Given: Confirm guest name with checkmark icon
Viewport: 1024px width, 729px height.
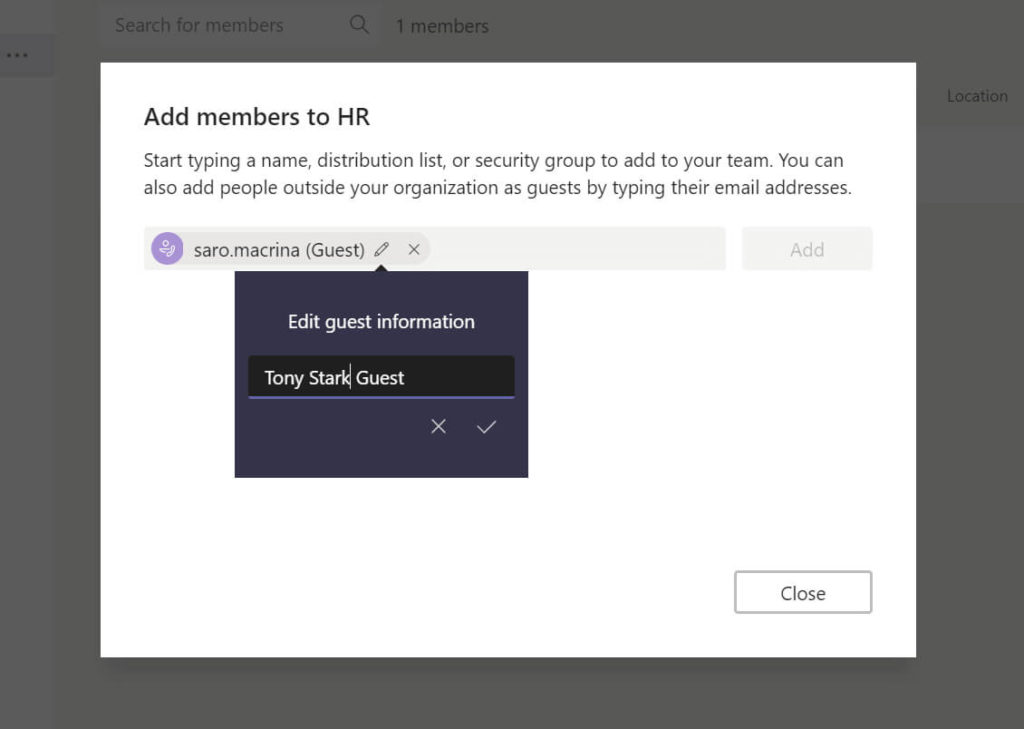Looking at the screenshot, I should pyautogui.click(x=487, y=427).
